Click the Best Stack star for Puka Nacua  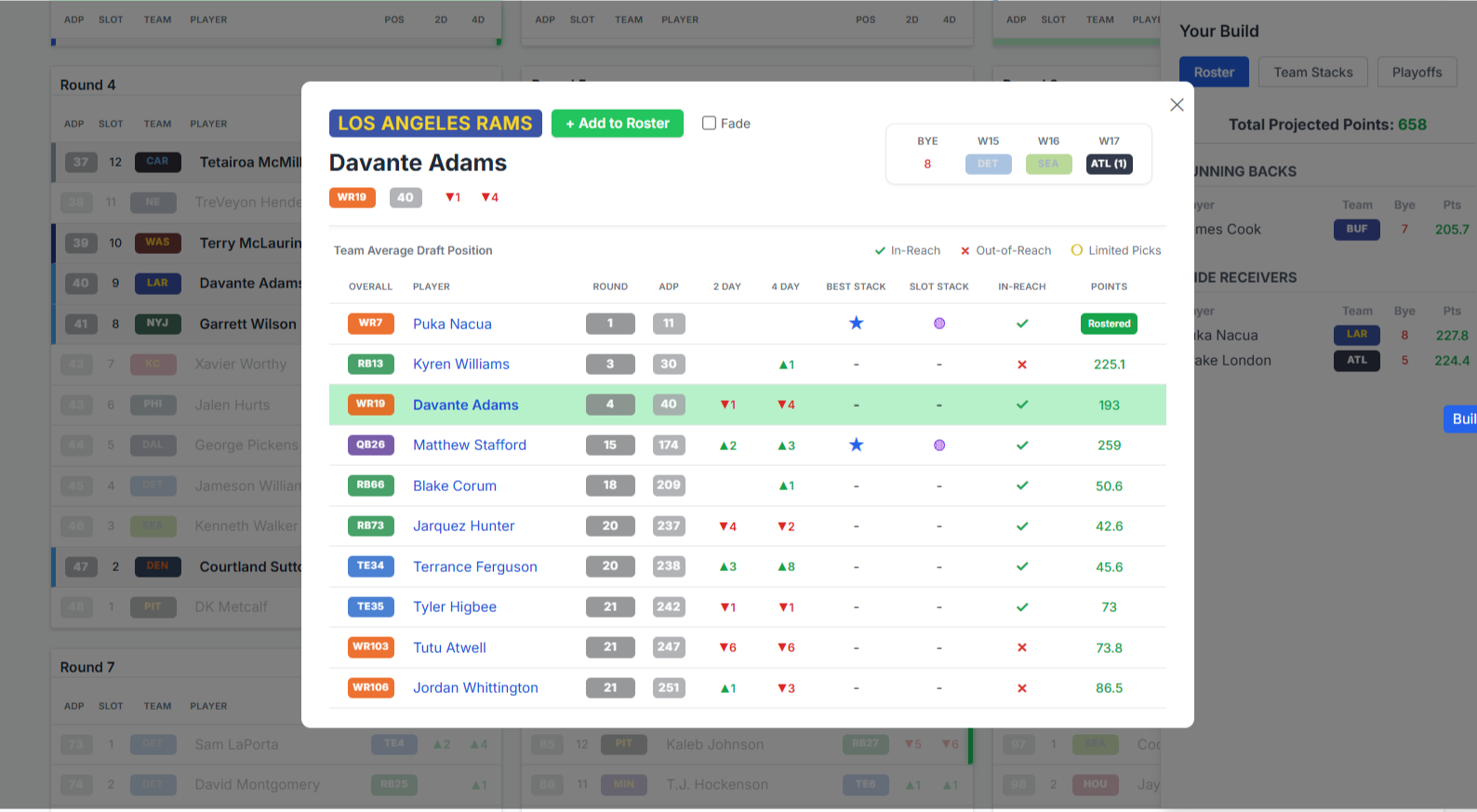[856, 323]
